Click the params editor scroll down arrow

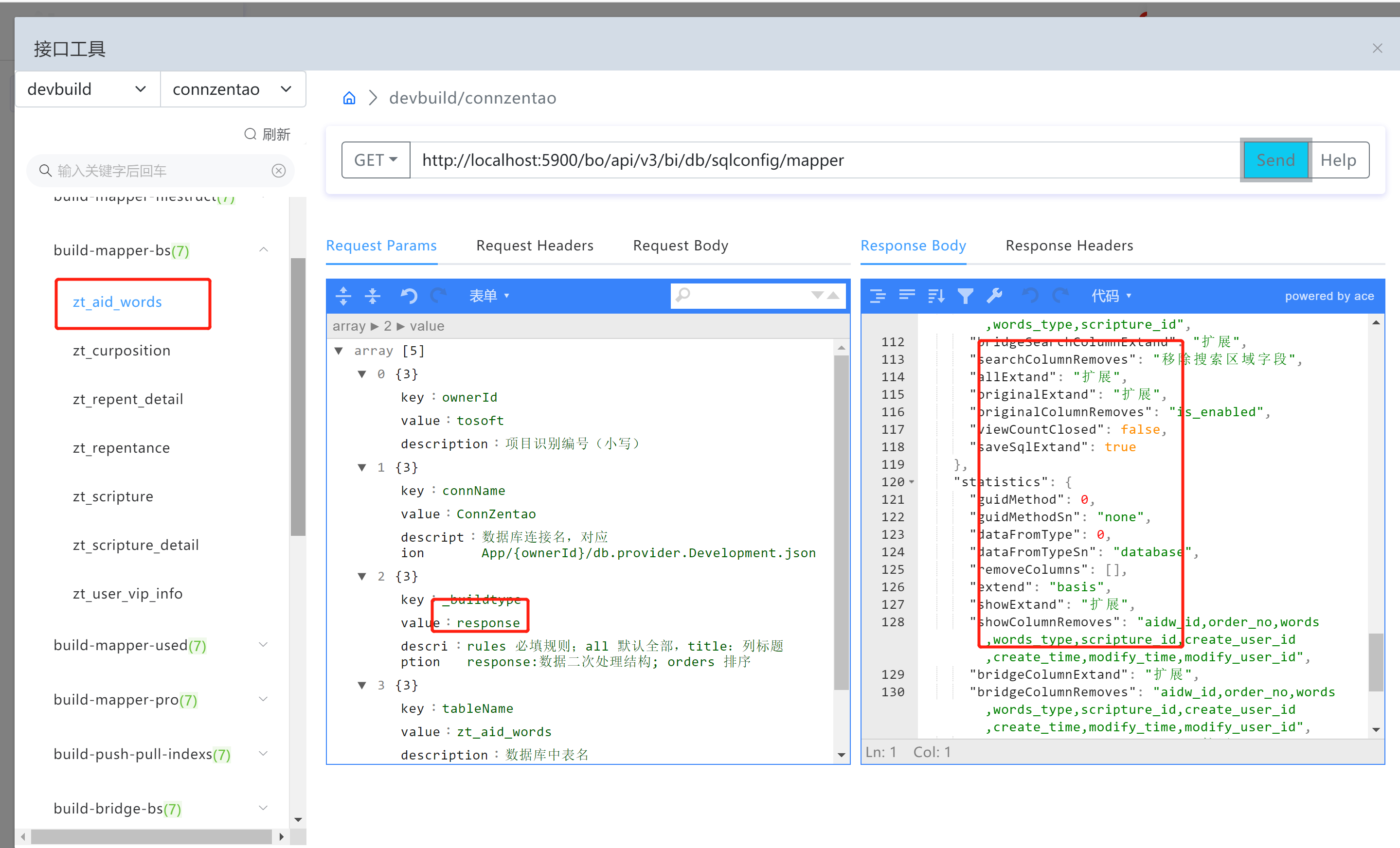click(842, 755)
